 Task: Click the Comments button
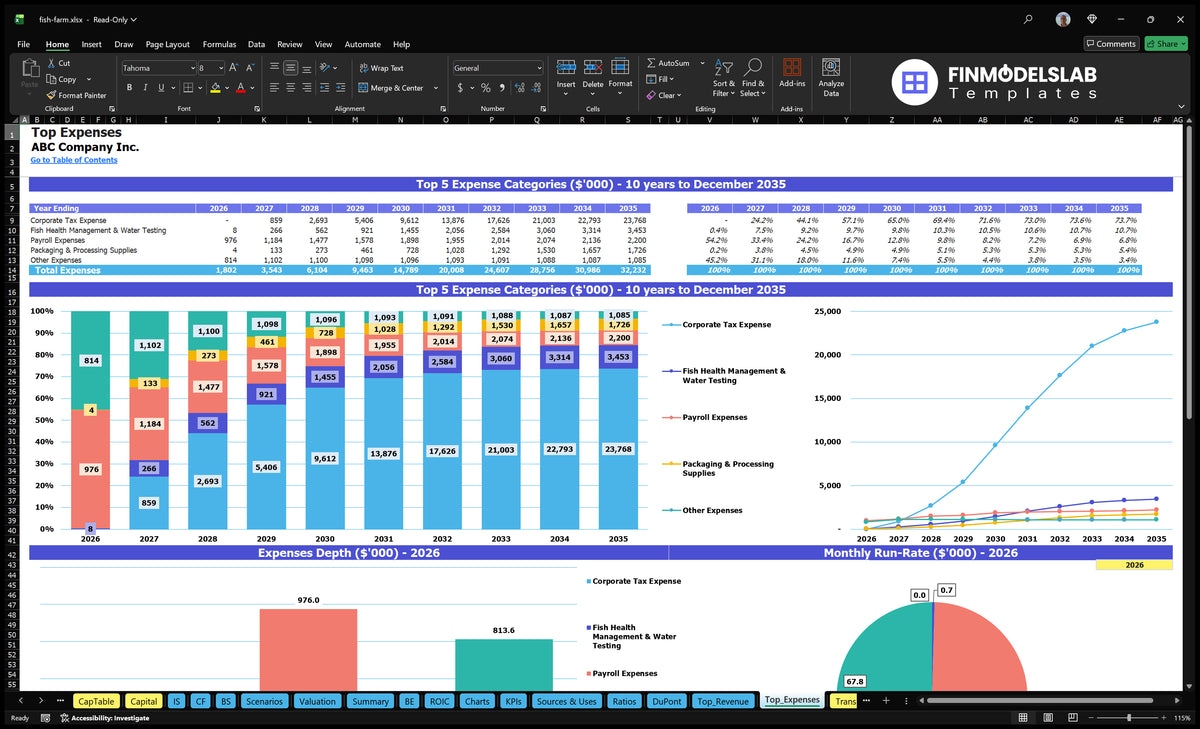(1111, 44)
